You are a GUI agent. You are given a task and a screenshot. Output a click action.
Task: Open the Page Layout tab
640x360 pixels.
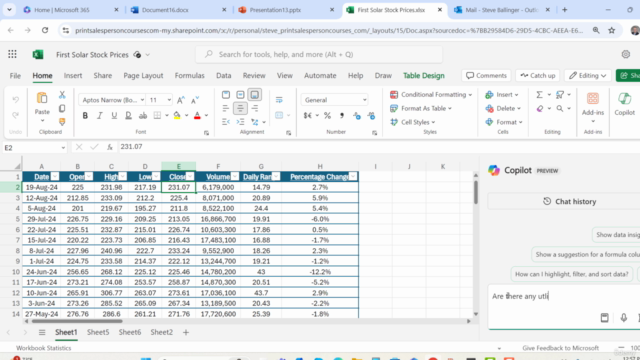click(143, 76)
